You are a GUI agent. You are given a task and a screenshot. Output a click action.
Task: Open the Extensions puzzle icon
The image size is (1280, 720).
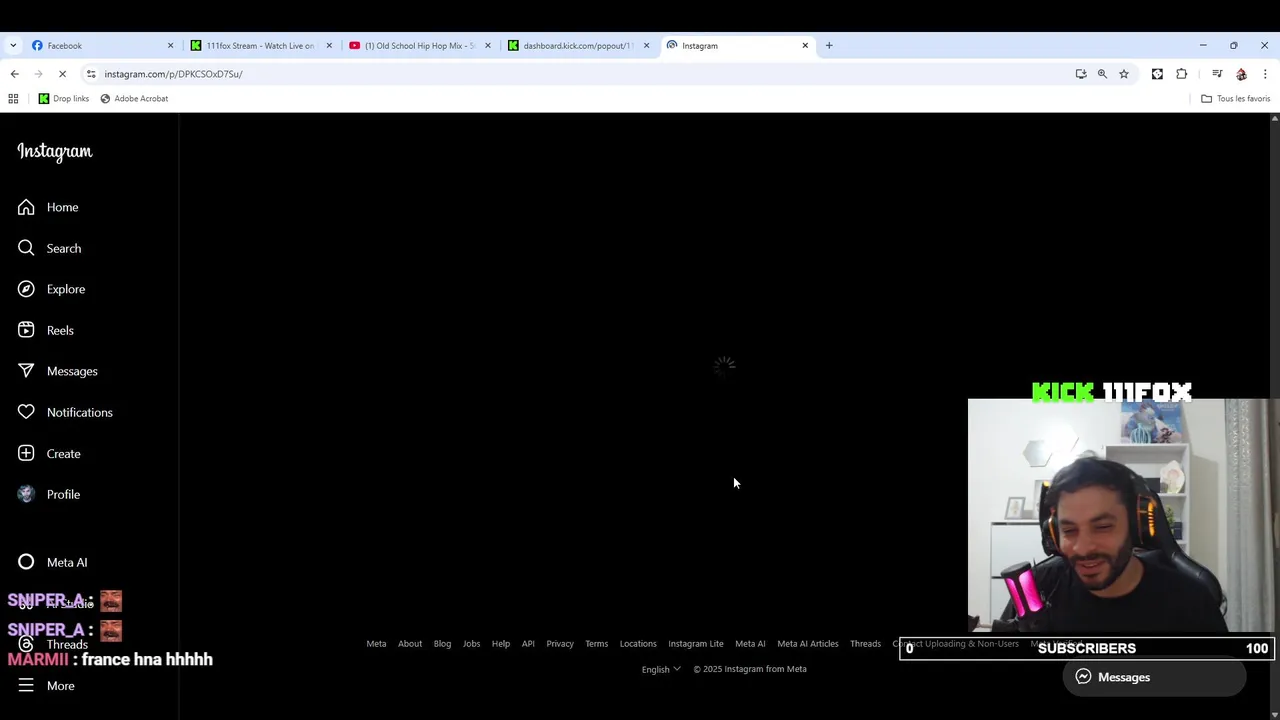point(1182,74)
